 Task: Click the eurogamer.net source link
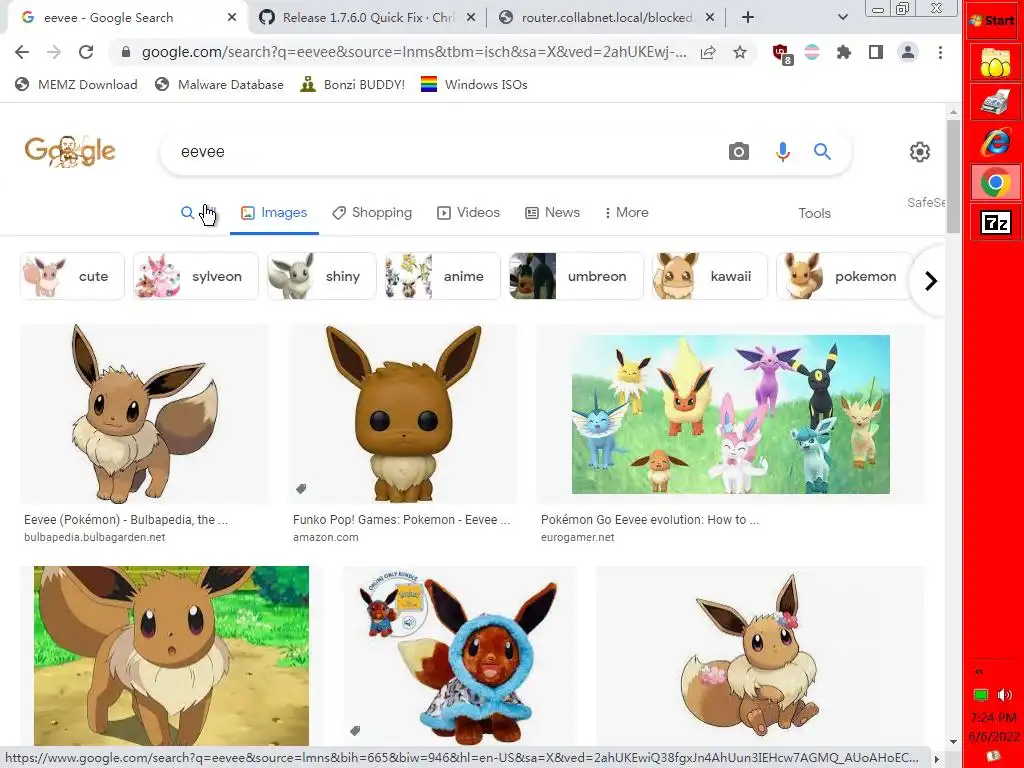577,537
